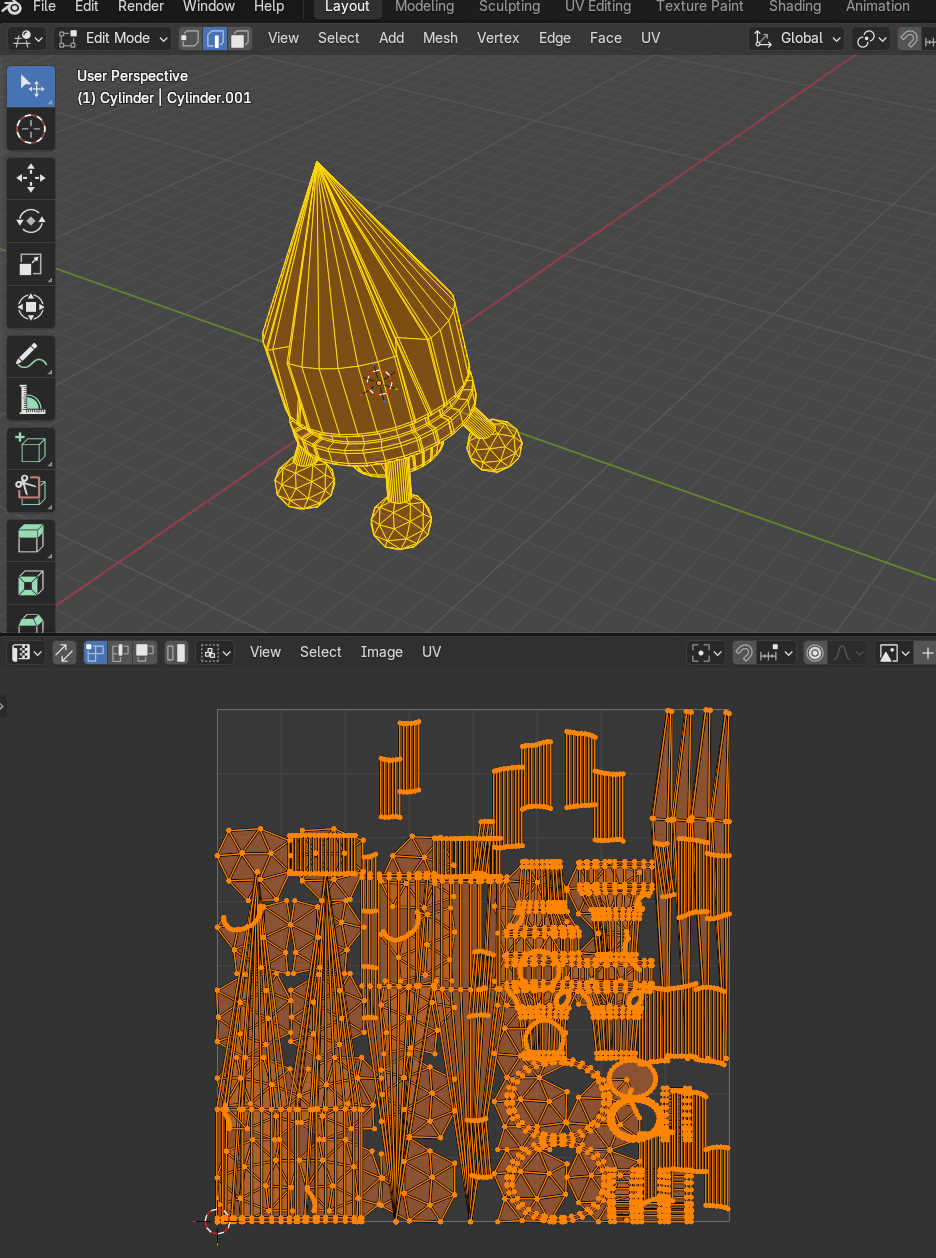936x1258 pixels.
Task: Switch to the UV Editing workspace tab
Action: click(598, 7)
